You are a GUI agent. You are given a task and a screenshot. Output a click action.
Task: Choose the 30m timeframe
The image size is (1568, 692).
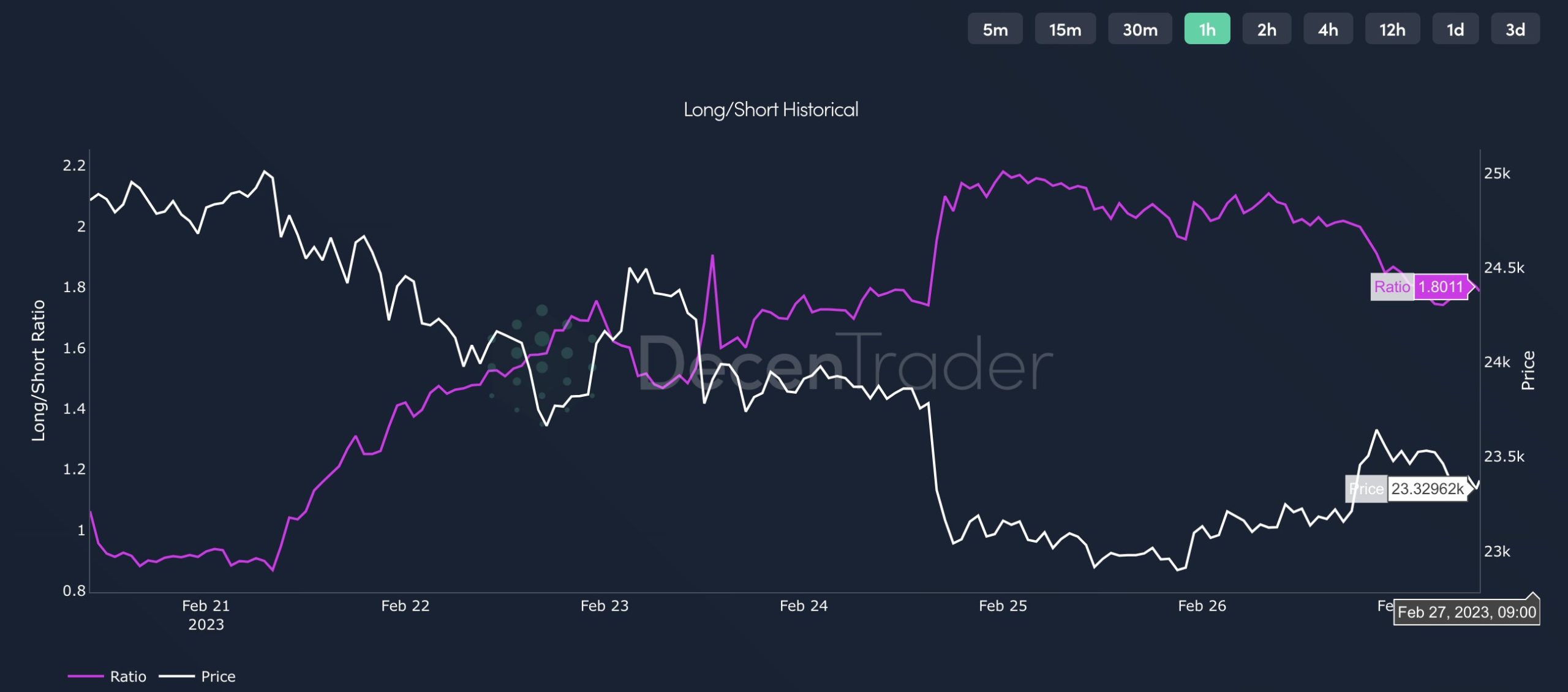click(1140, 29)
